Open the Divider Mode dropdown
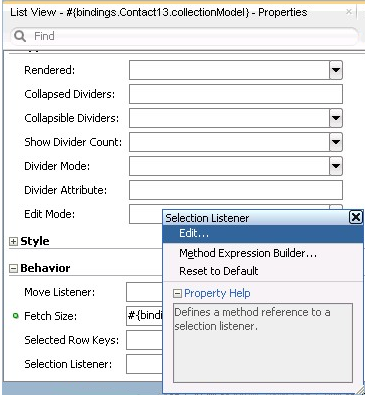The height and width of the screenshot is (395, 365). (x=336, y=166)
